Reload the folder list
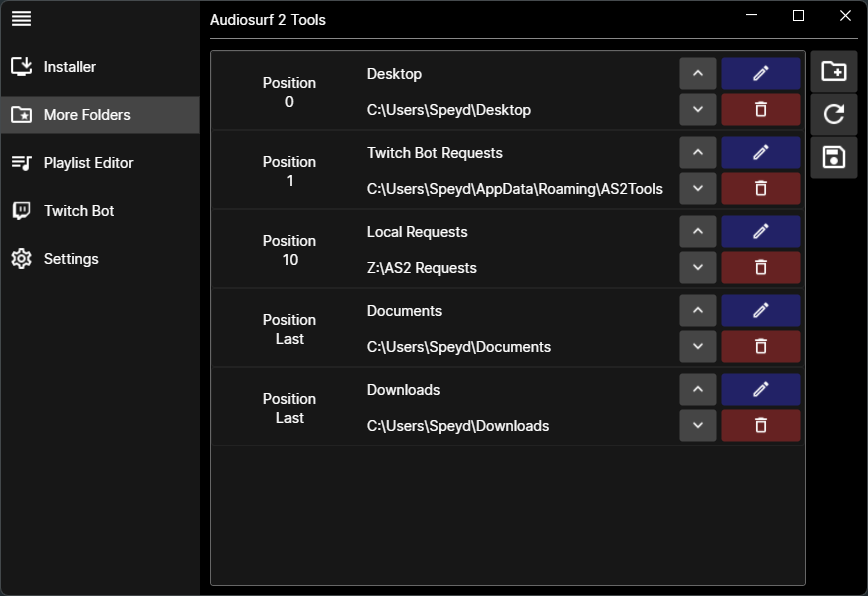The height and width of the screenshot is (596, 868). [x=834, y=115]
